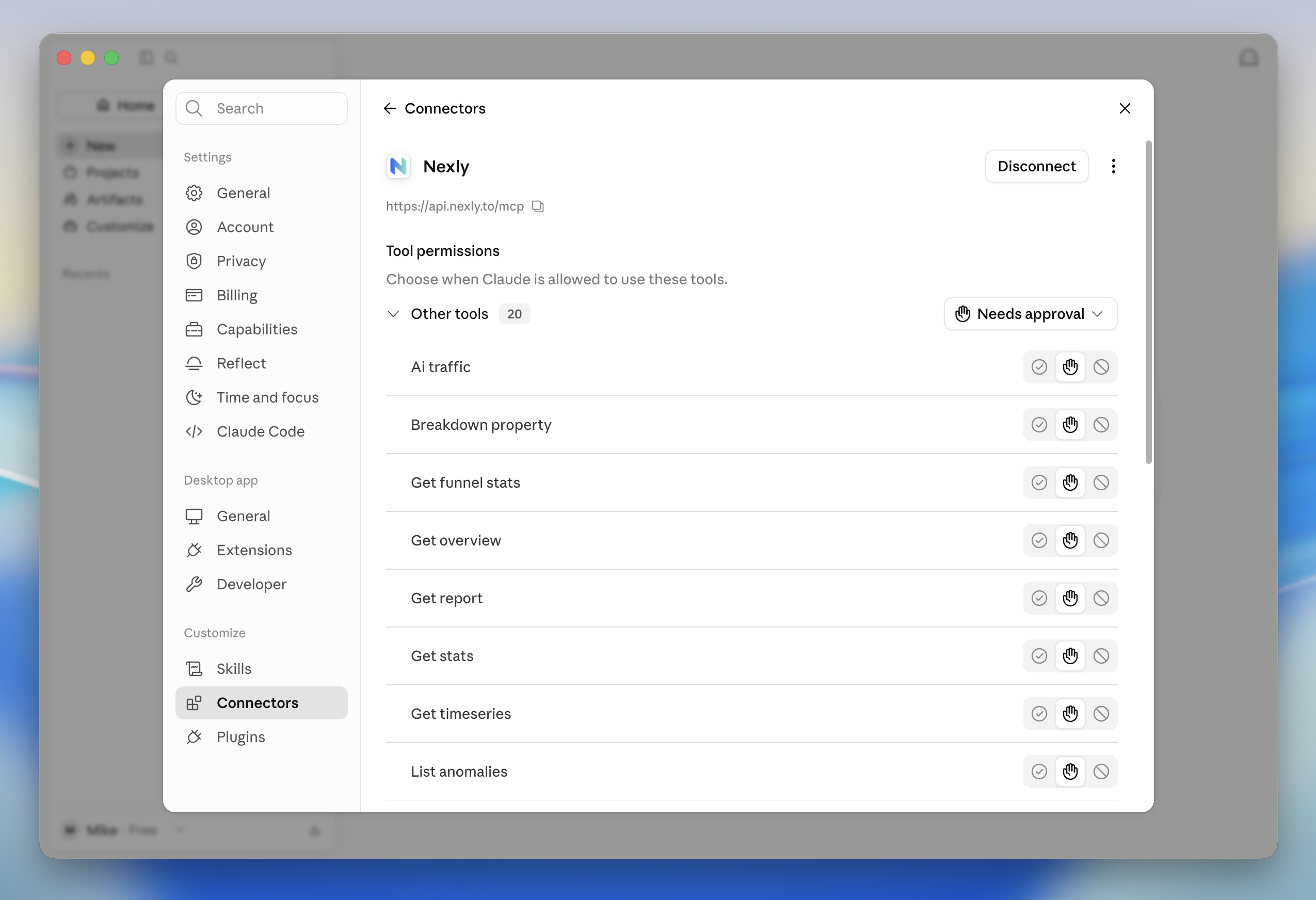The width and height of the screenshot is (1316, 900).
Task: Click the Connectors back link text
Action: click(x=445, y=108)
